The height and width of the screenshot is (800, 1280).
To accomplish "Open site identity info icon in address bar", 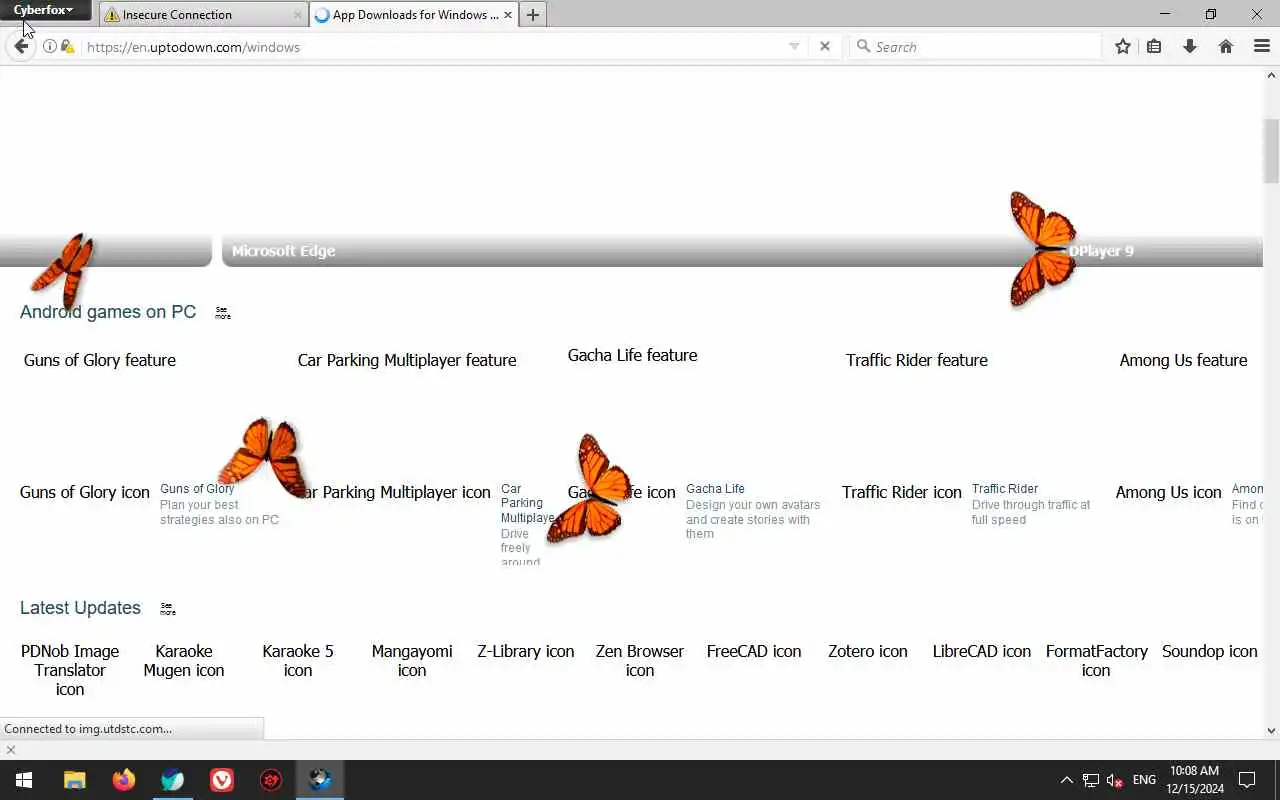I will pyautogui.click(x=49, y=46).
